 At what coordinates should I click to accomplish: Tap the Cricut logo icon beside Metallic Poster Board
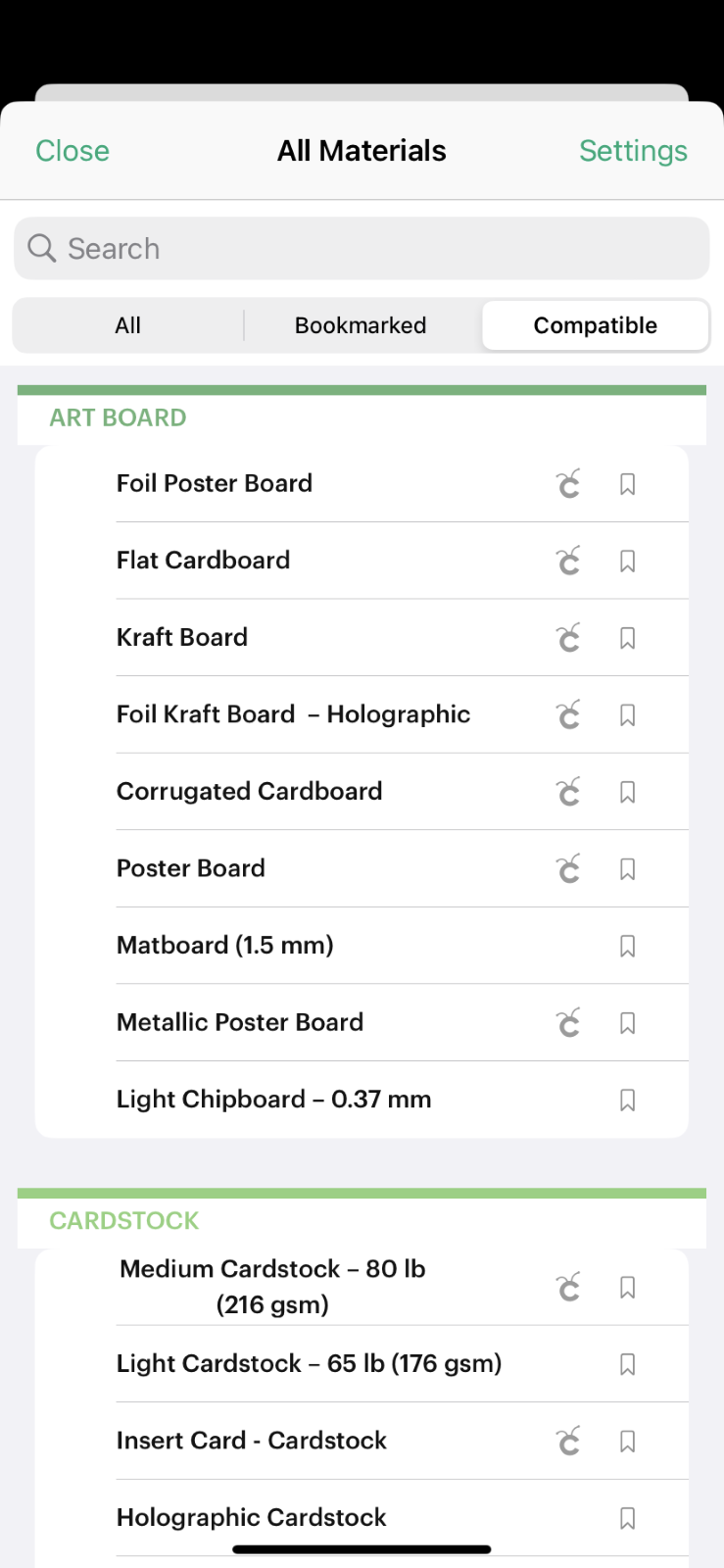(x=568, y=1023)
